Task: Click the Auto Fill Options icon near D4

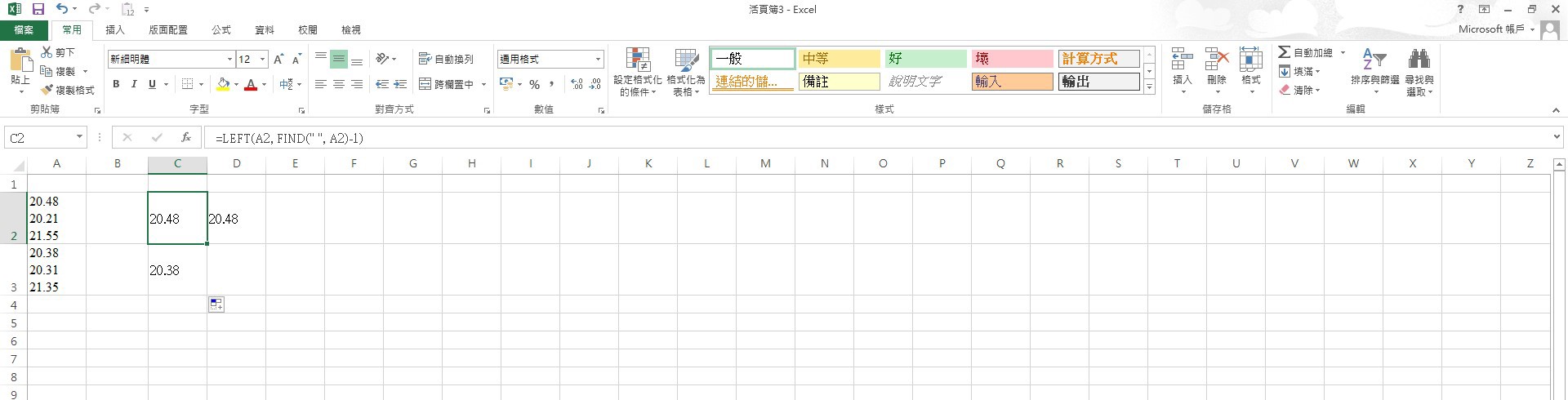Action: click(216, 304)
